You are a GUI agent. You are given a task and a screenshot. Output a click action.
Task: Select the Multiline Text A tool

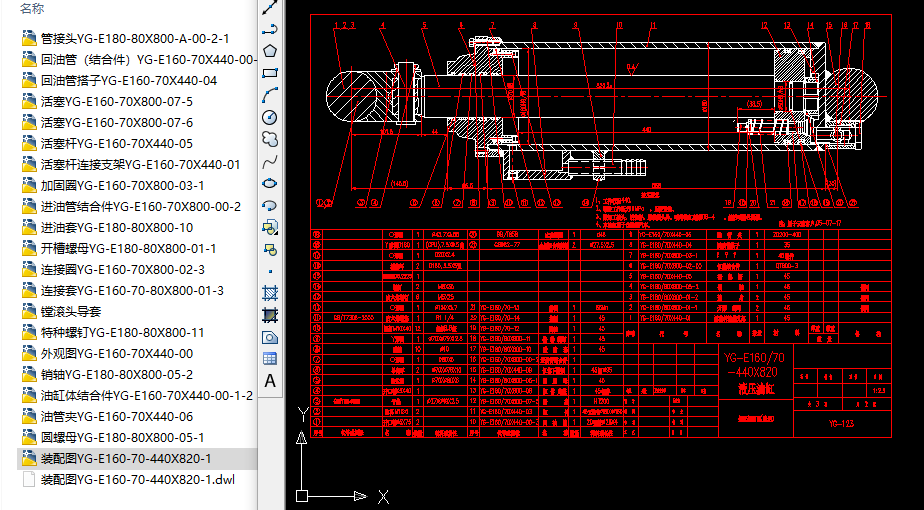[269, 381]
